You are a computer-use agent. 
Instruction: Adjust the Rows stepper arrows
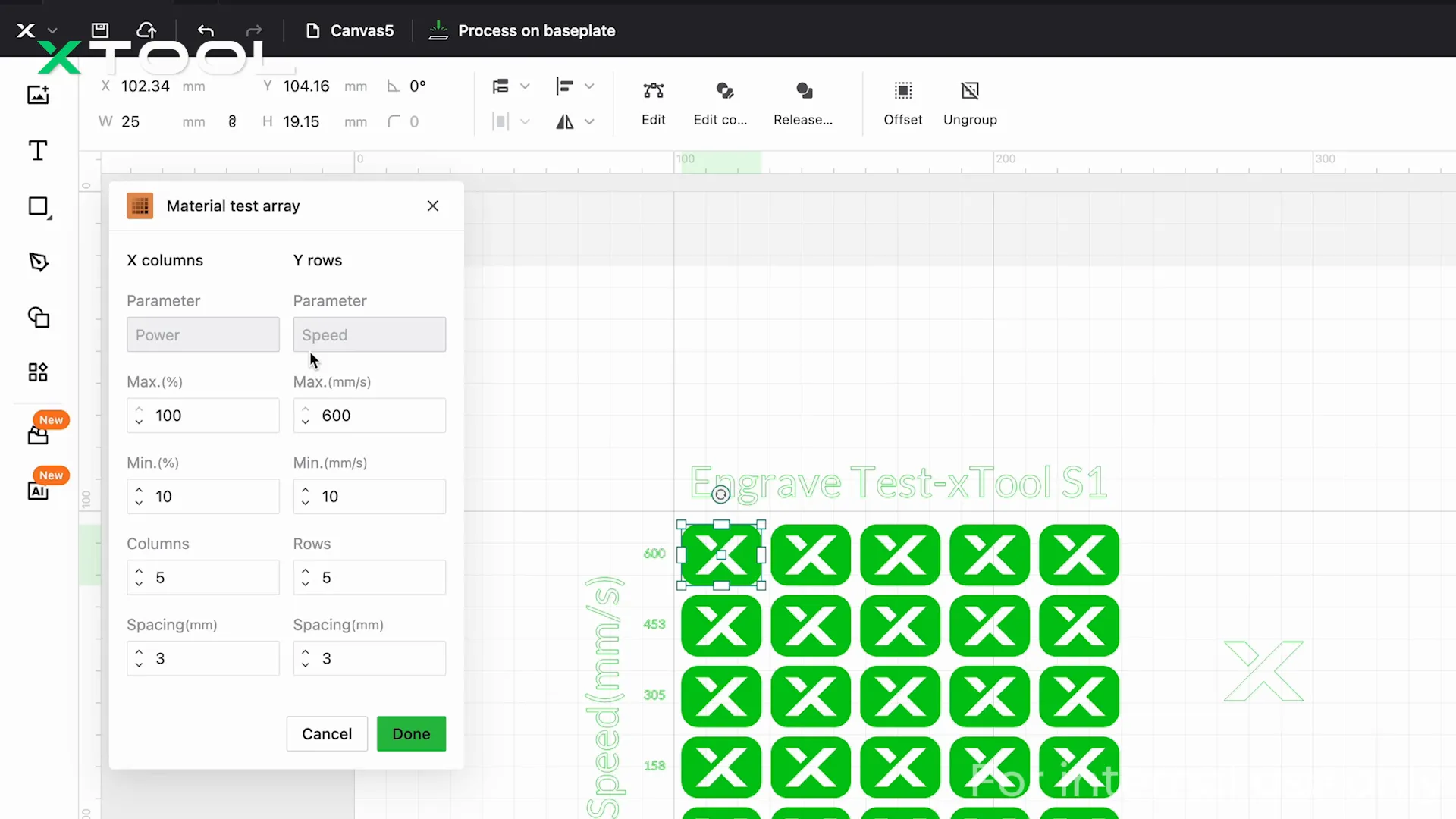pos(305,578)
